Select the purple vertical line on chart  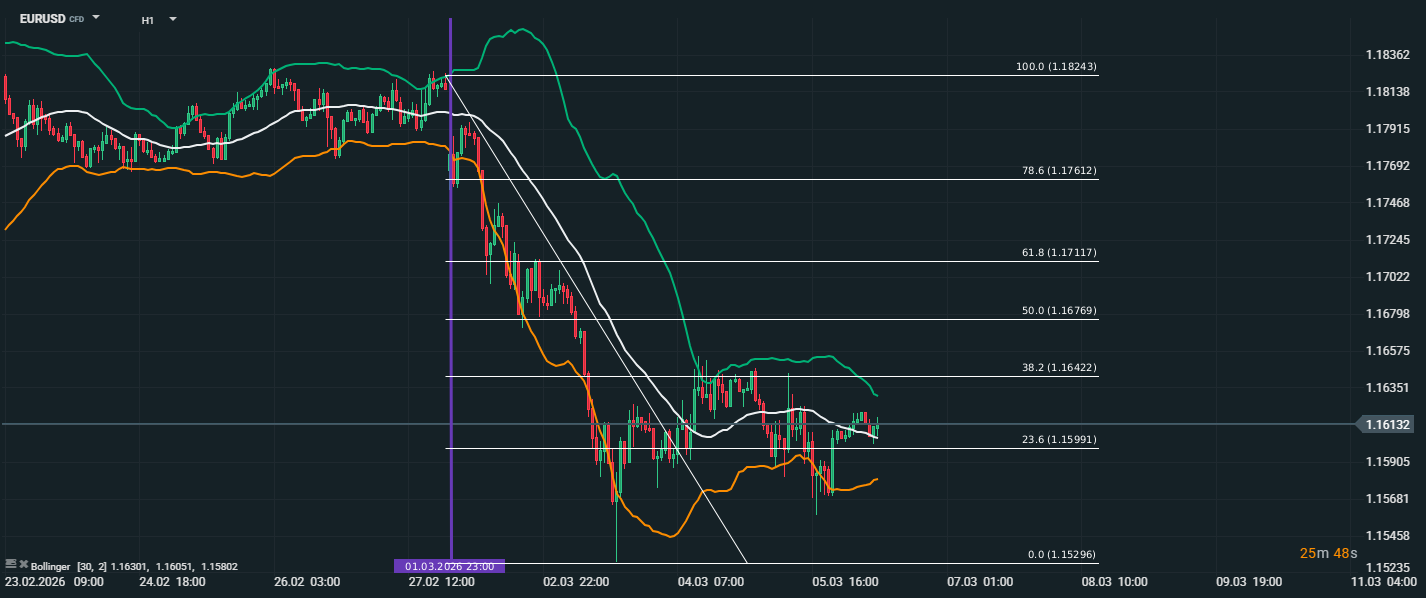click(x=451, y=300)
